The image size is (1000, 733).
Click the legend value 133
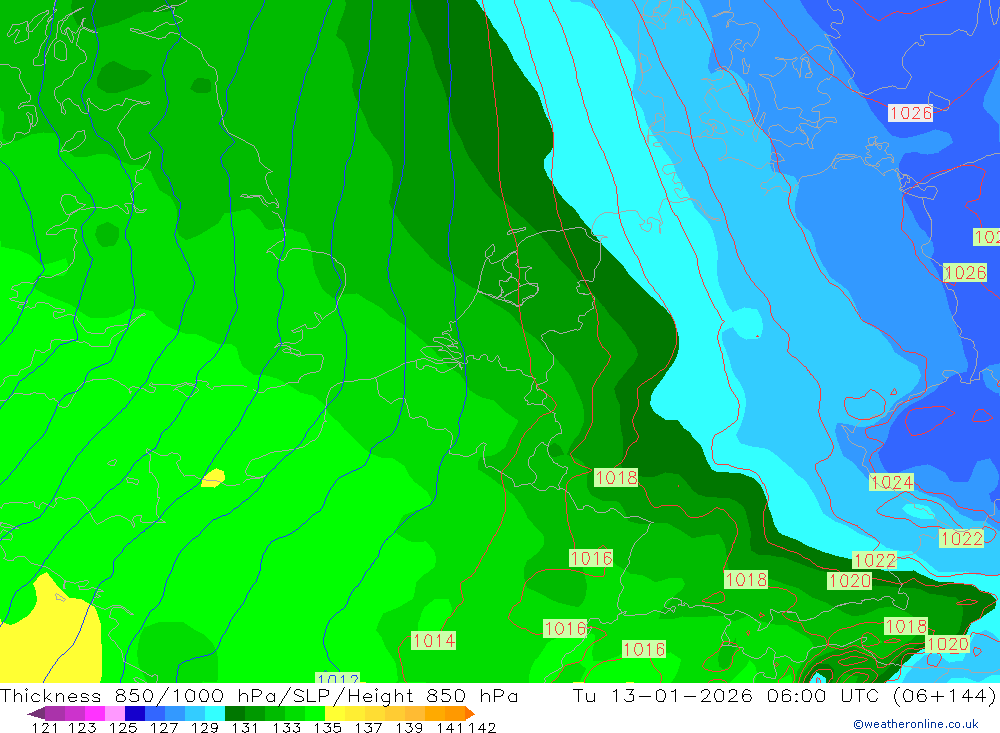click(x=286, y=727)
